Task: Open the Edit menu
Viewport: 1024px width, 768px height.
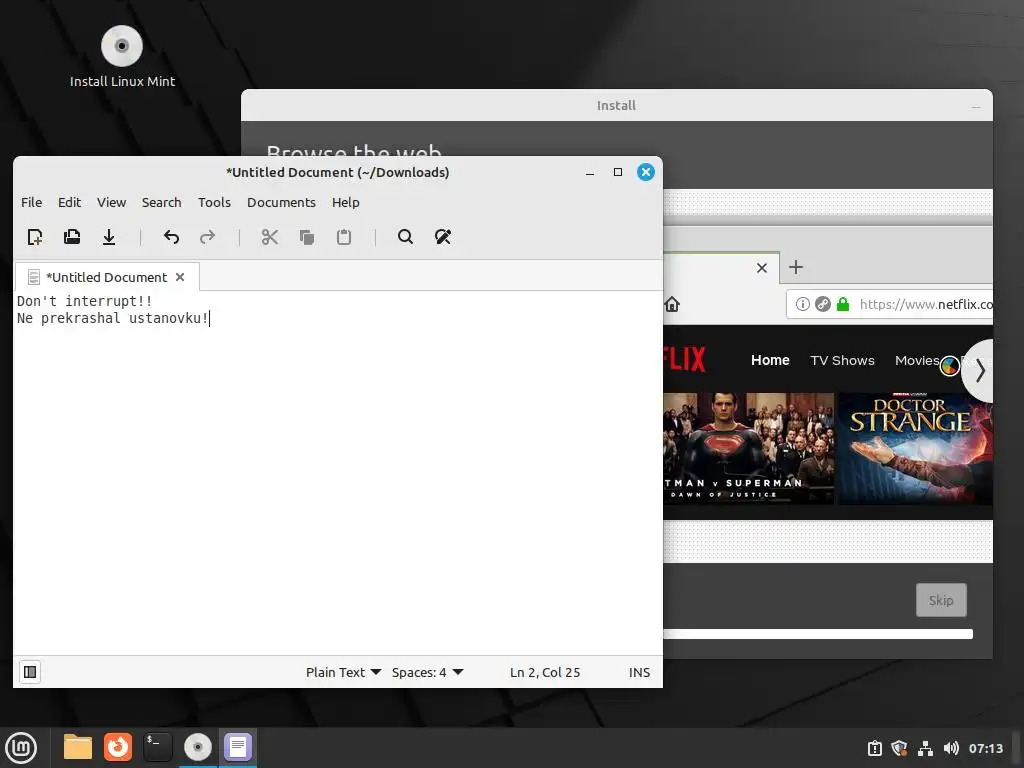Action: (x=69, y=202)
